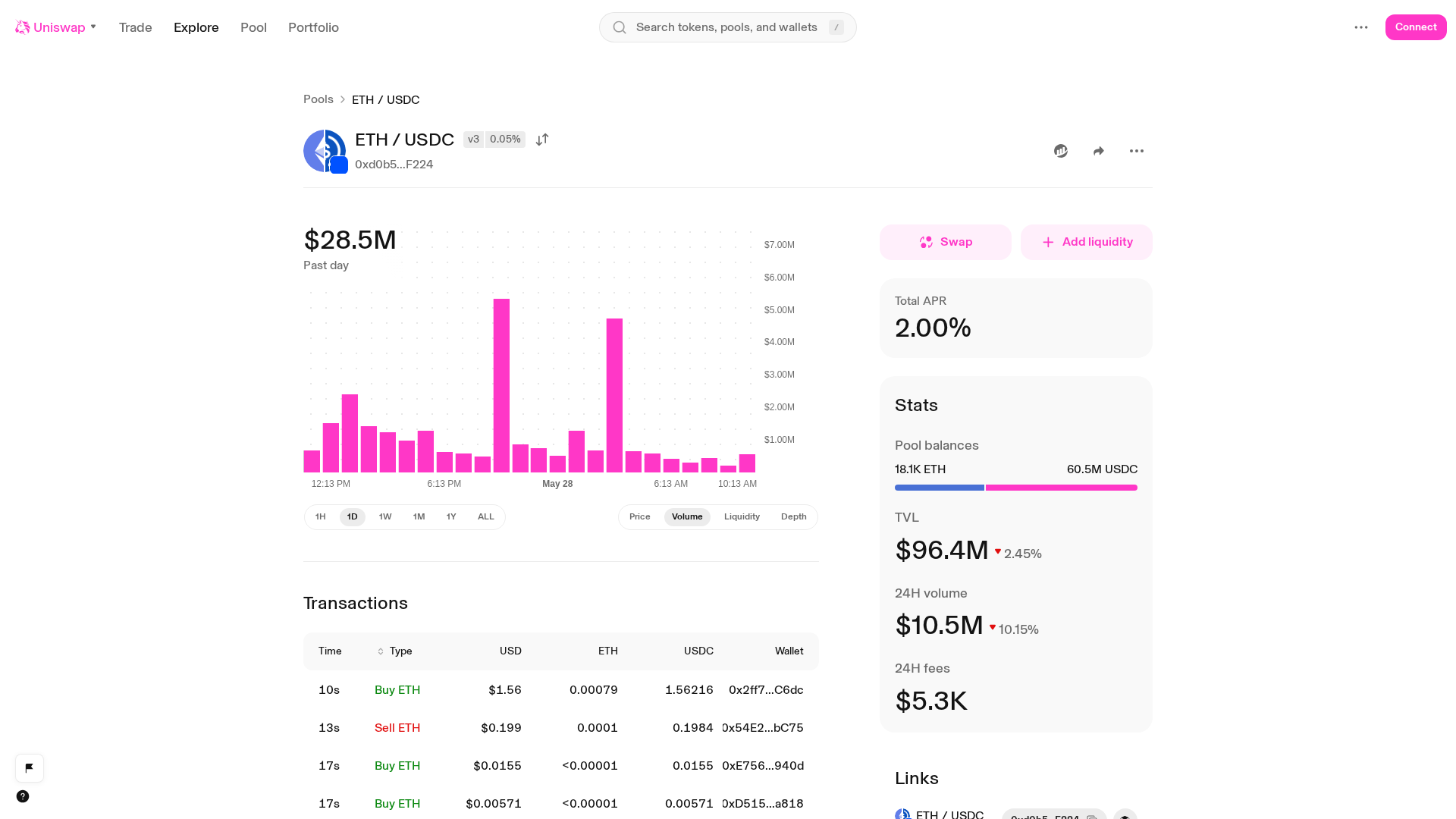
Task: Click the Swap button
Action: [946, 242]
